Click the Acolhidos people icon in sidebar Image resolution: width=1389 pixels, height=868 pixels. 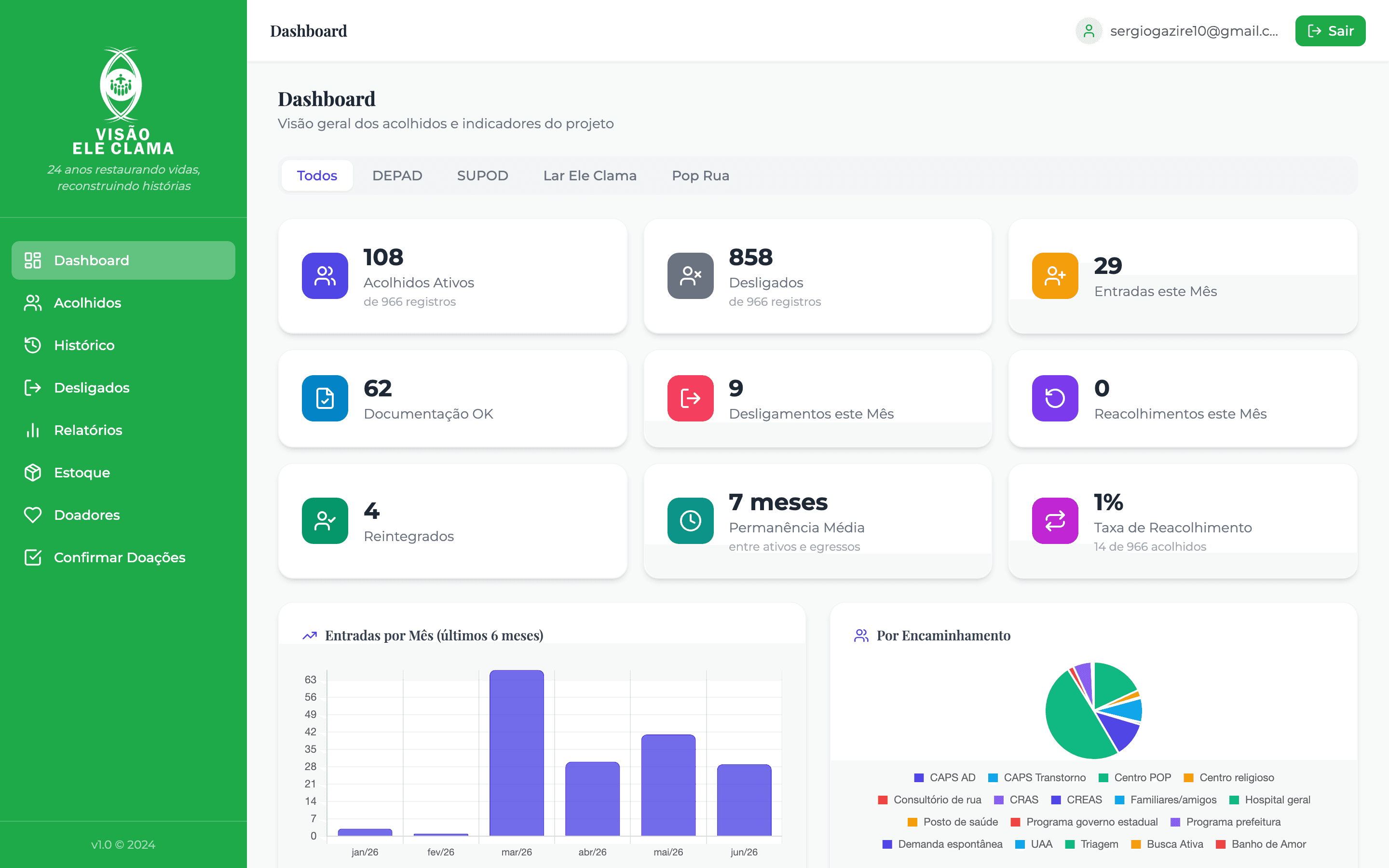pyautogui.click(x=33, y=302)
